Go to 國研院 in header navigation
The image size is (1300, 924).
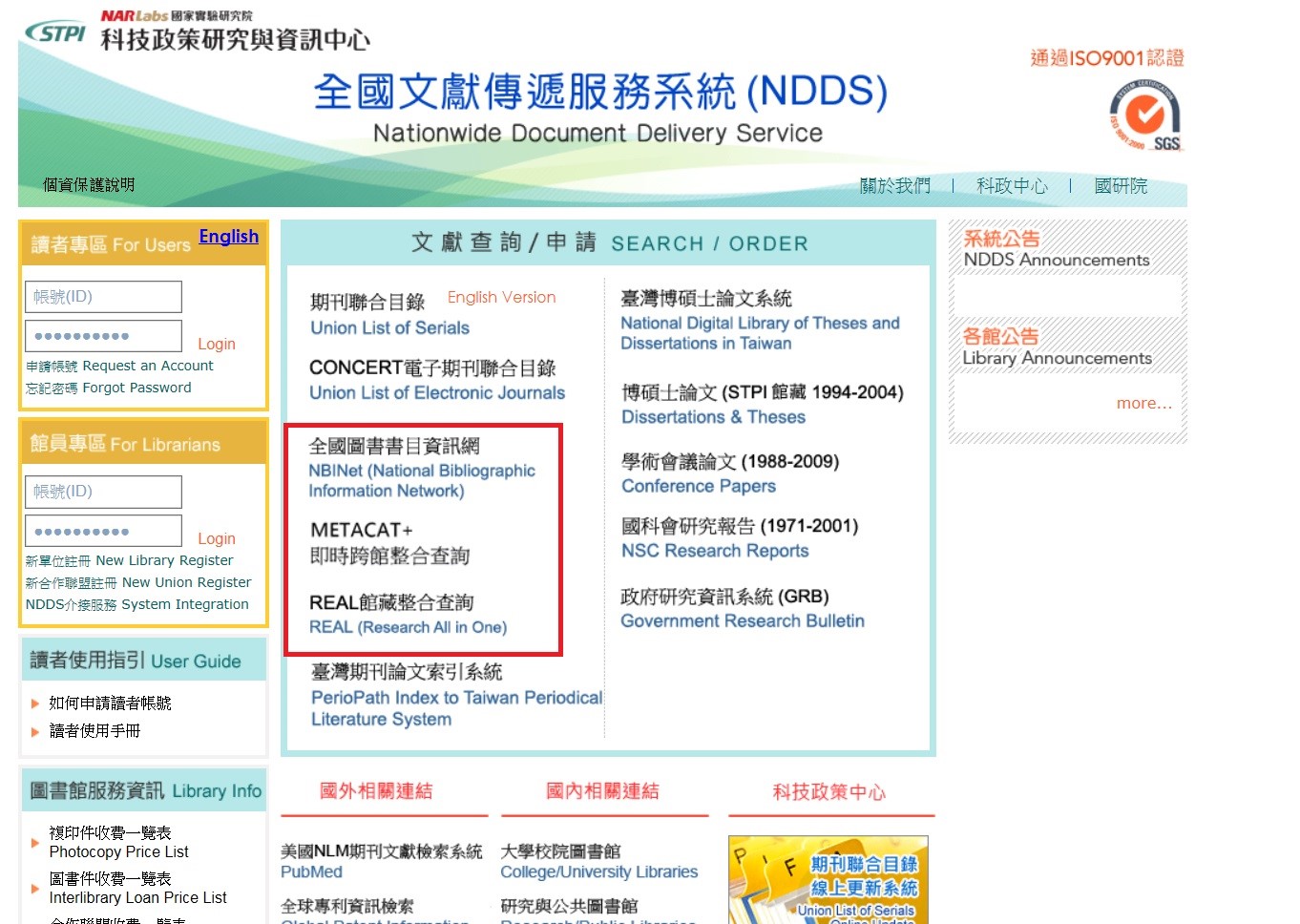1121,186
